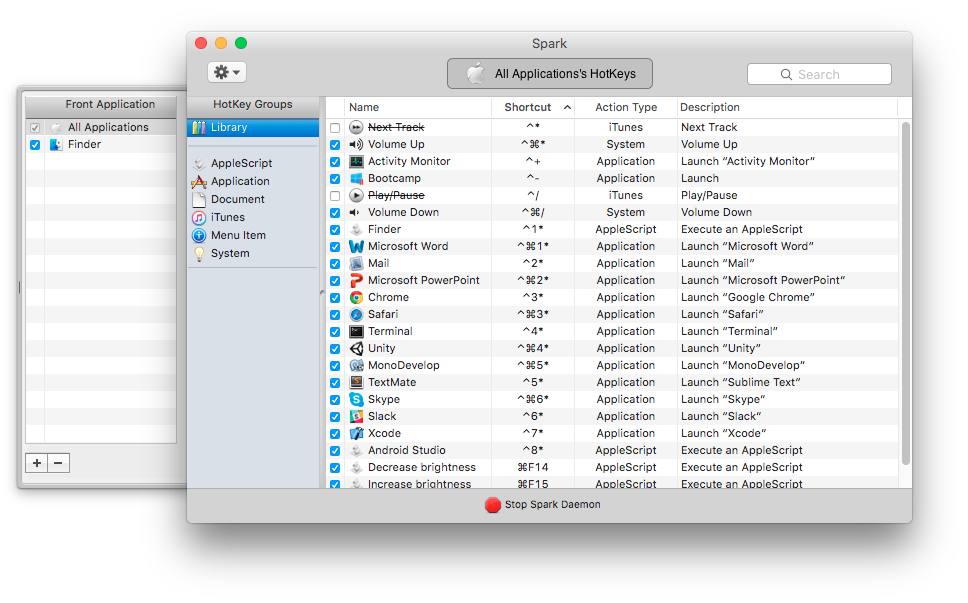The width and height of the screenshot is (968, 603).
Task: Click the Chrome icon in hotkey list
Action: tap(356, 297)
